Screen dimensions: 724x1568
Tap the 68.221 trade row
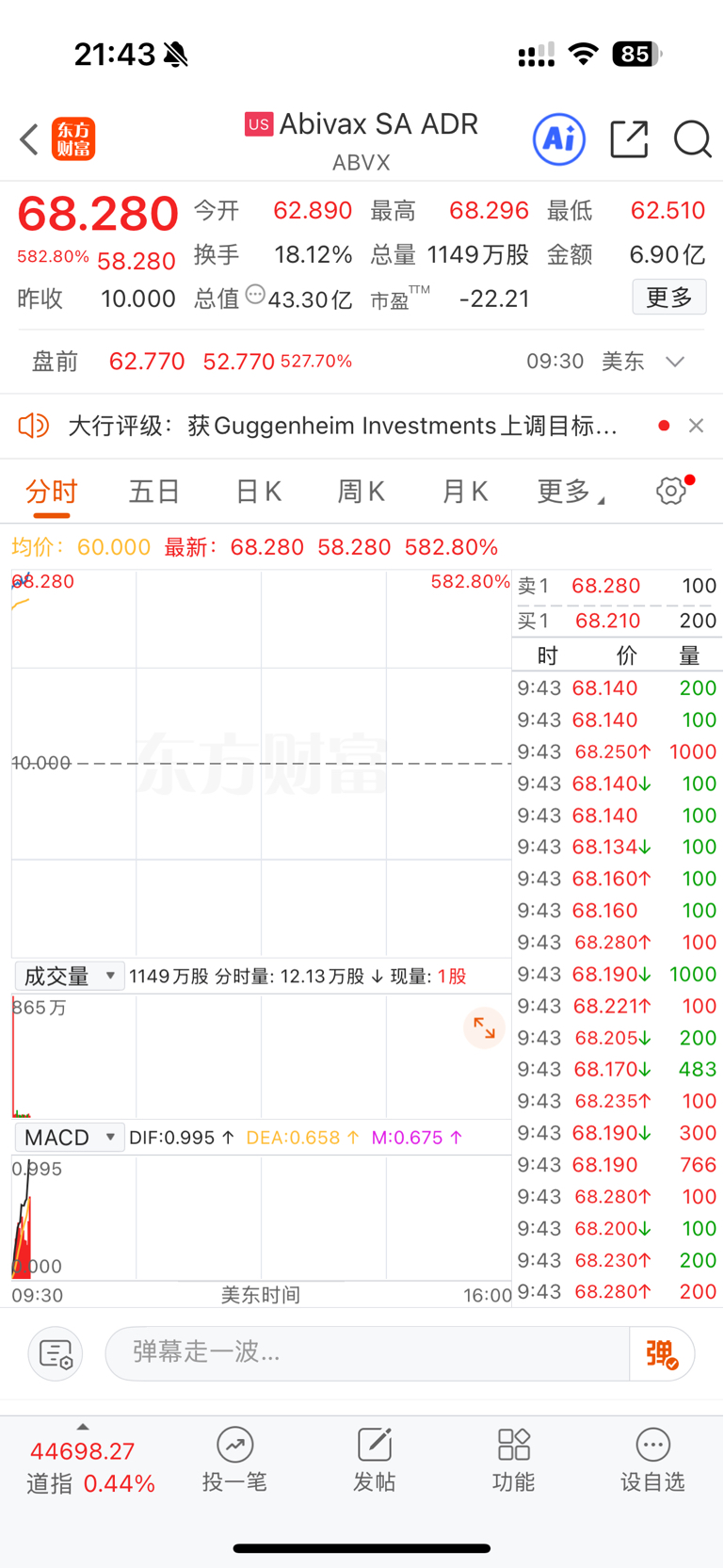[617, 1006]
